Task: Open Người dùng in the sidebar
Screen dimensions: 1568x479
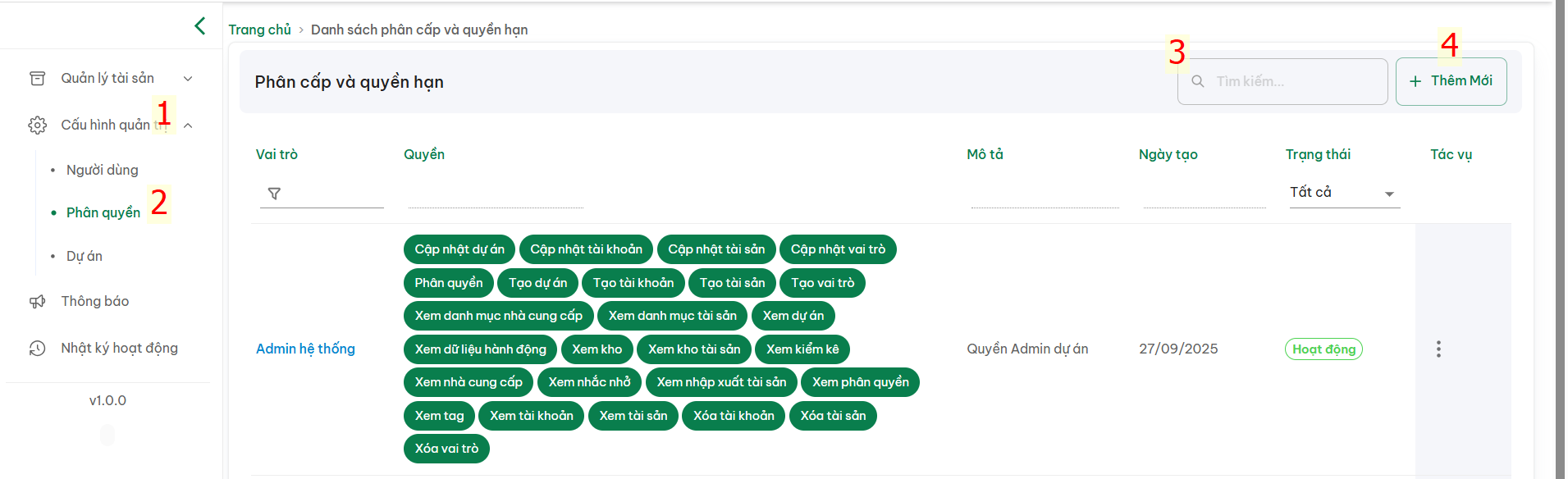Action: click(x=103, y=170)
